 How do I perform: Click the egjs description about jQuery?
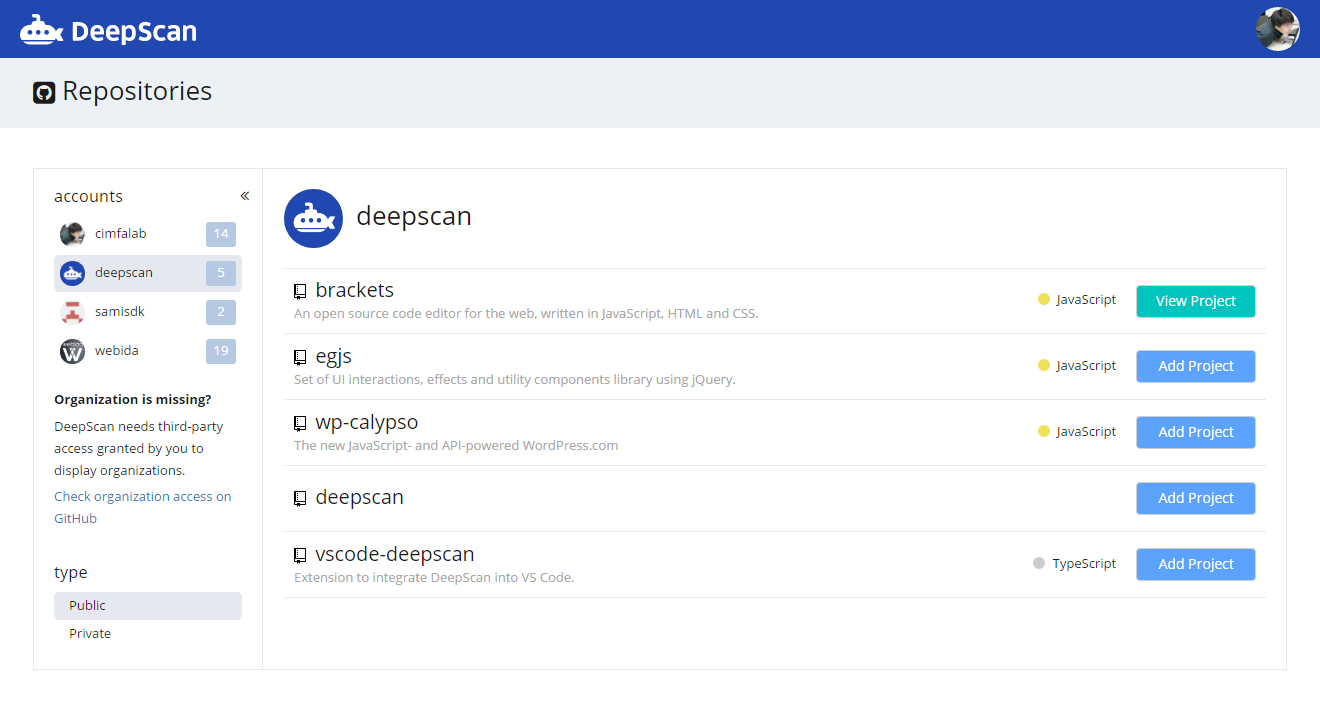tap(515, 379)
